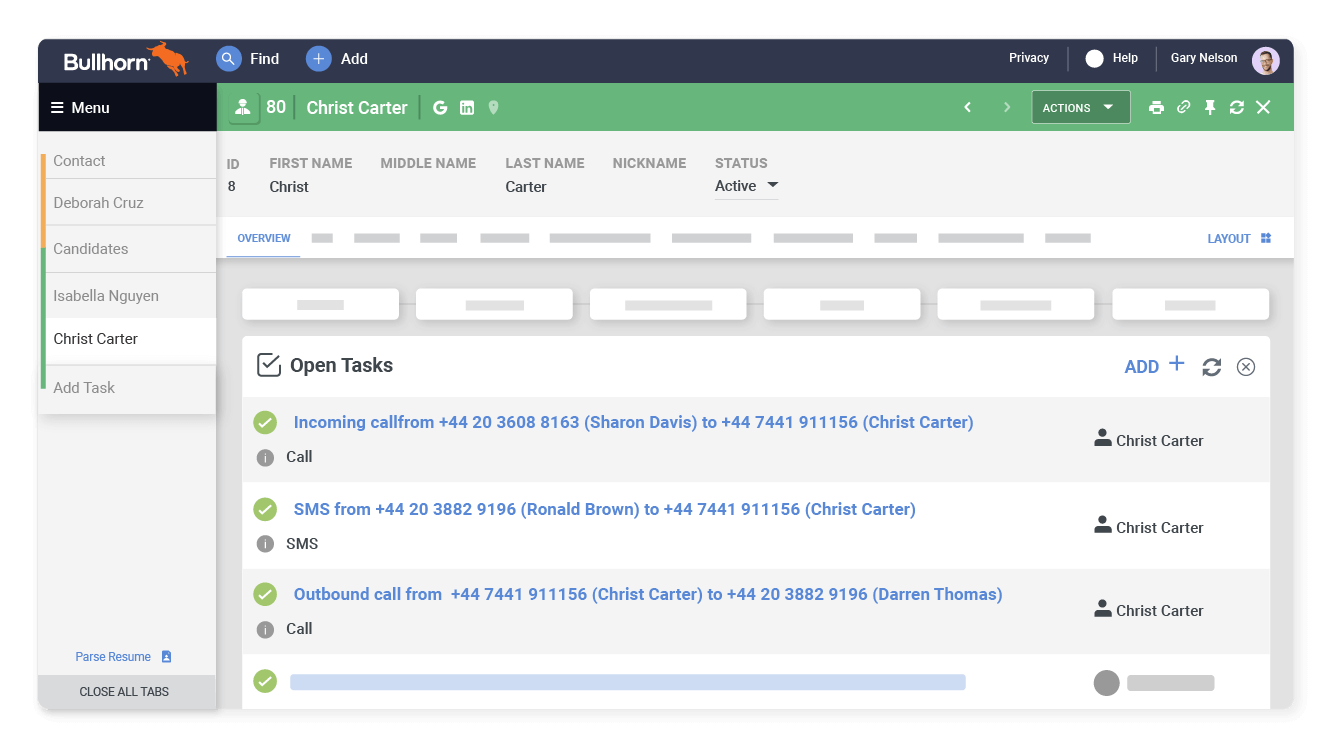Select Deborah Cruz in the sidebar
Image resolution: width=1332 pixels, height=747 pixels.
click(x=99, y=201)
